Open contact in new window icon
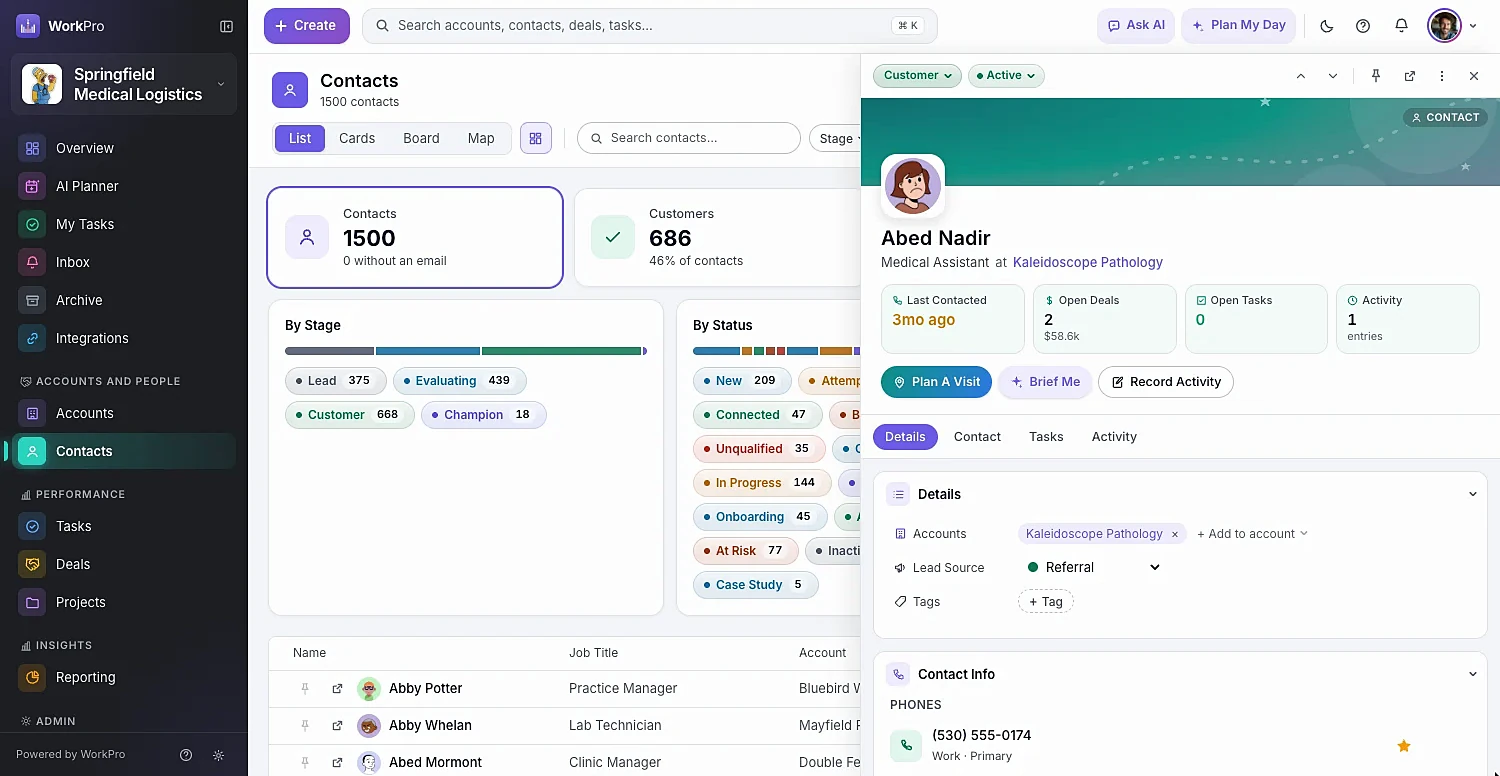This screenshot has width=1500, height=776. [x=1409, y=76]
